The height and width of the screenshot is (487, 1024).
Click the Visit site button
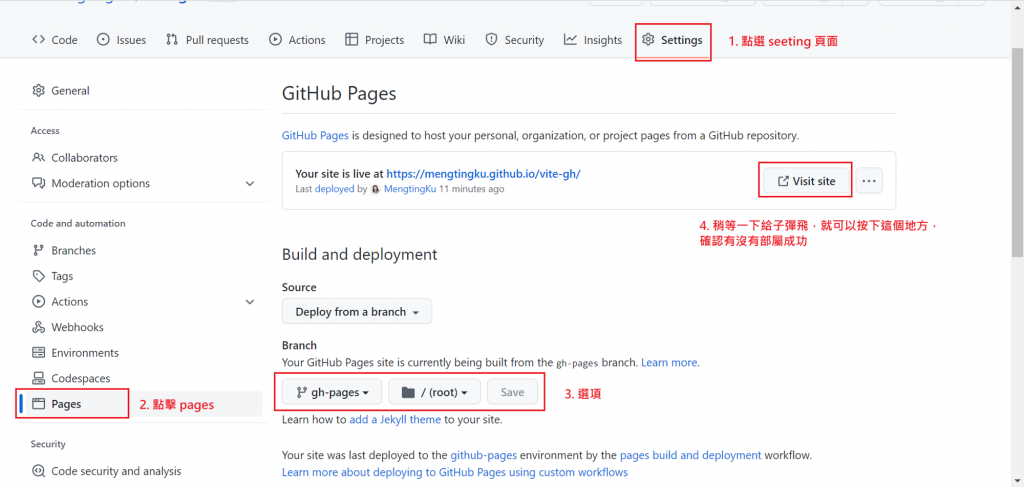tap(807, 181)
